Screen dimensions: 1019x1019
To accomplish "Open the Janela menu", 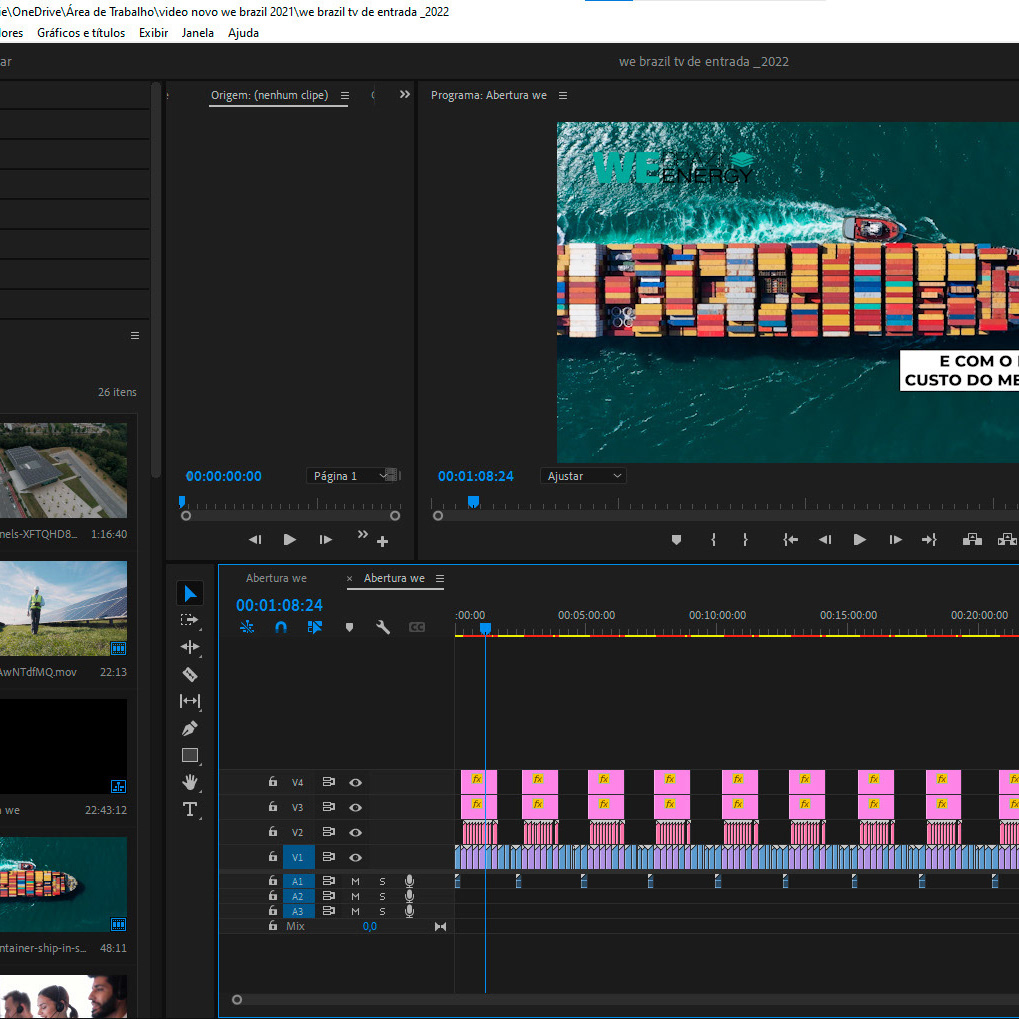I will pos(198,32).
